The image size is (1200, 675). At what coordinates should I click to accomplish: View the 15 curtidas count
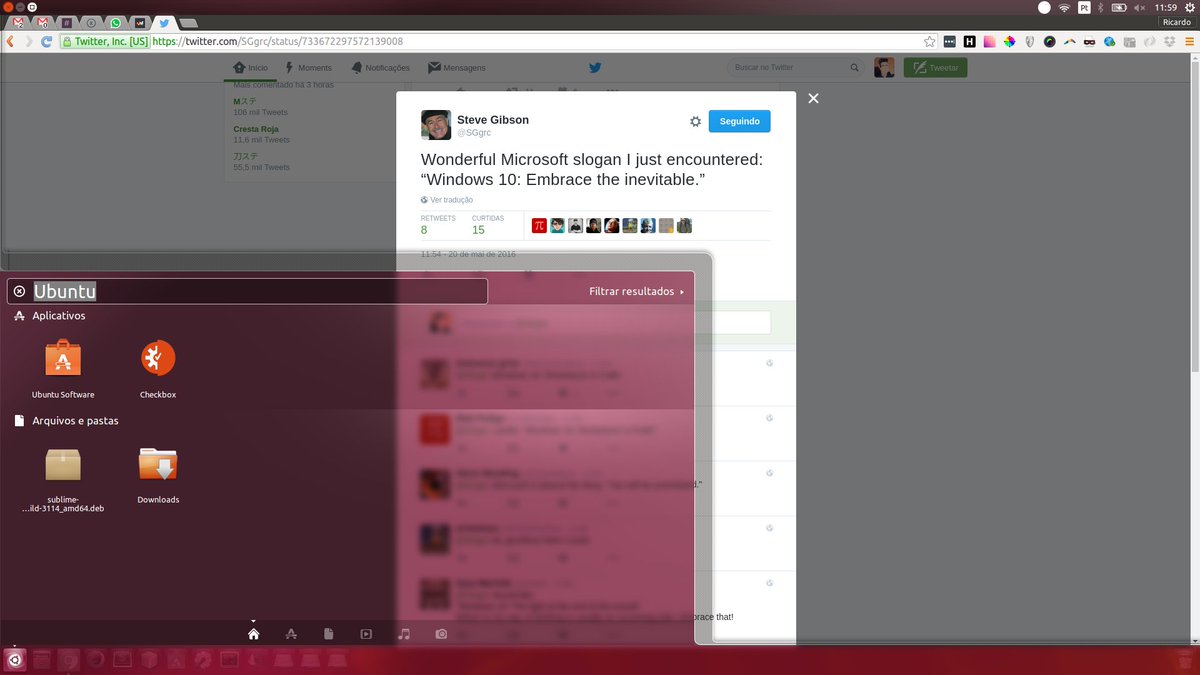pos(478,230)
